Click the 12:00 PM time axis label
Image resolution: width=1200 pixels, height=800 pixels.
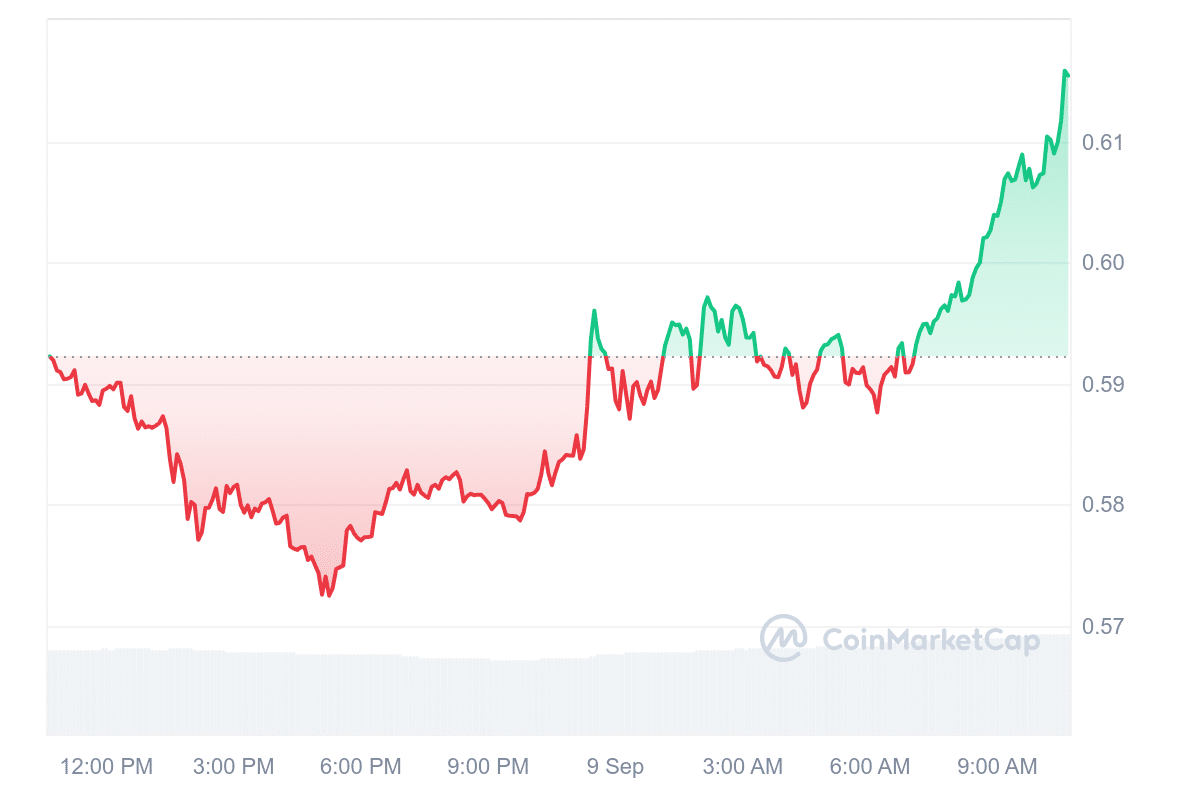[107, 767]
